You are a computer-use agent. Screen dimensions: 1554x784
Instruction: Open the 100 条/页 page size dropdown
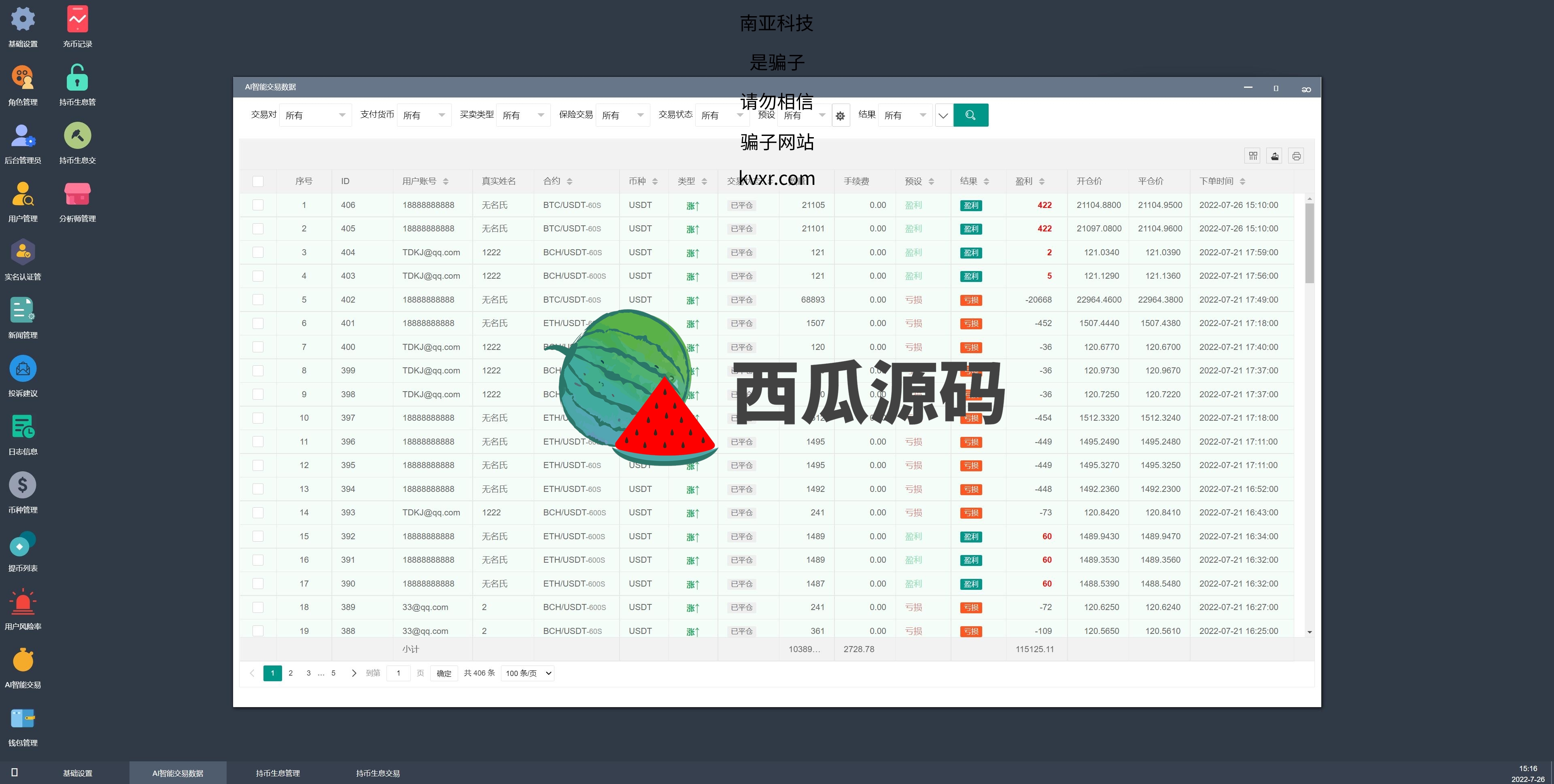[x=528, y=673]
